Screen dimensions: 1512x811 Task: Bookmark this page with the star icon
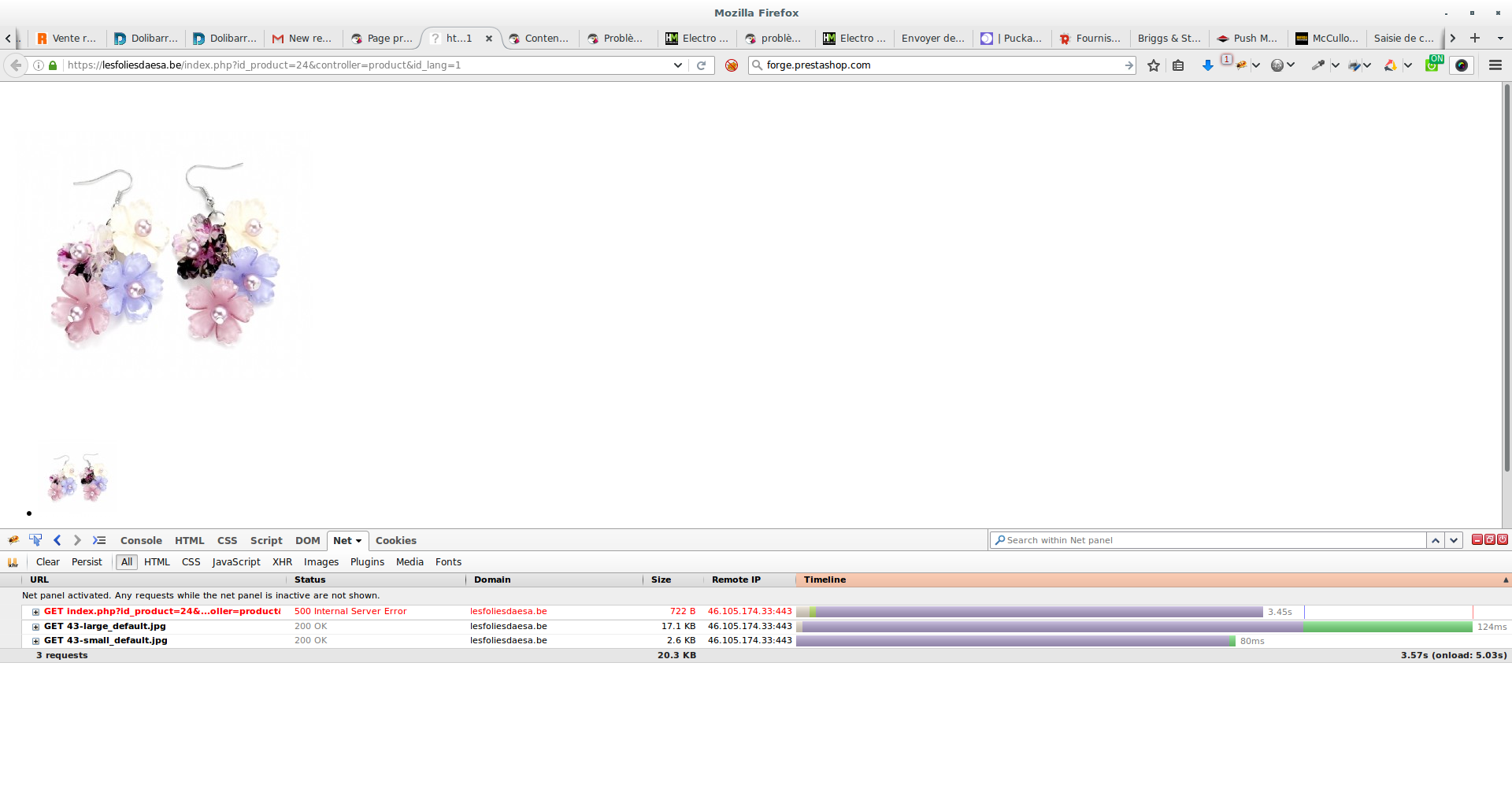click(x=1154, y=65)
